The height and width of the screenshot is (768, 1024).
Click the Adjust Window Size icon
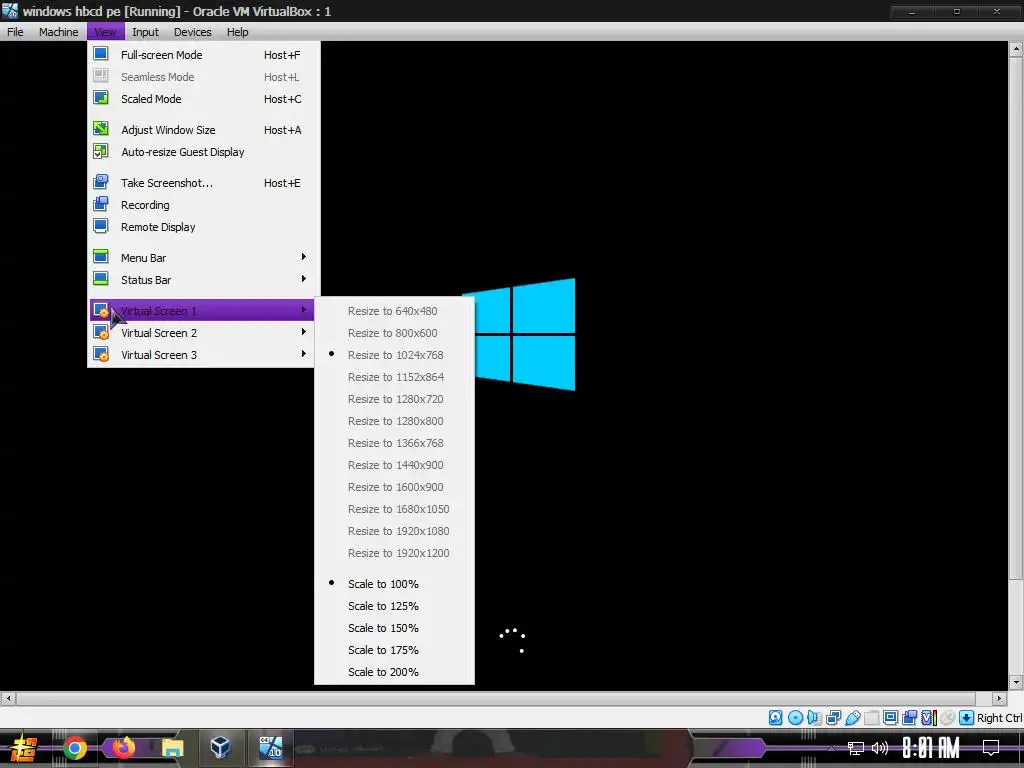click(101, 129)
